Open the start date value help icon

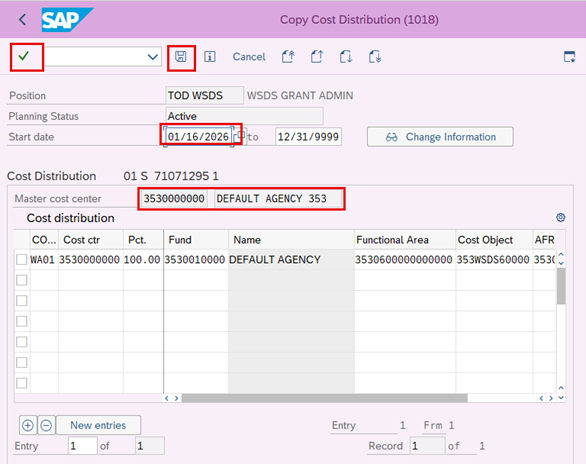coord(240,137)
